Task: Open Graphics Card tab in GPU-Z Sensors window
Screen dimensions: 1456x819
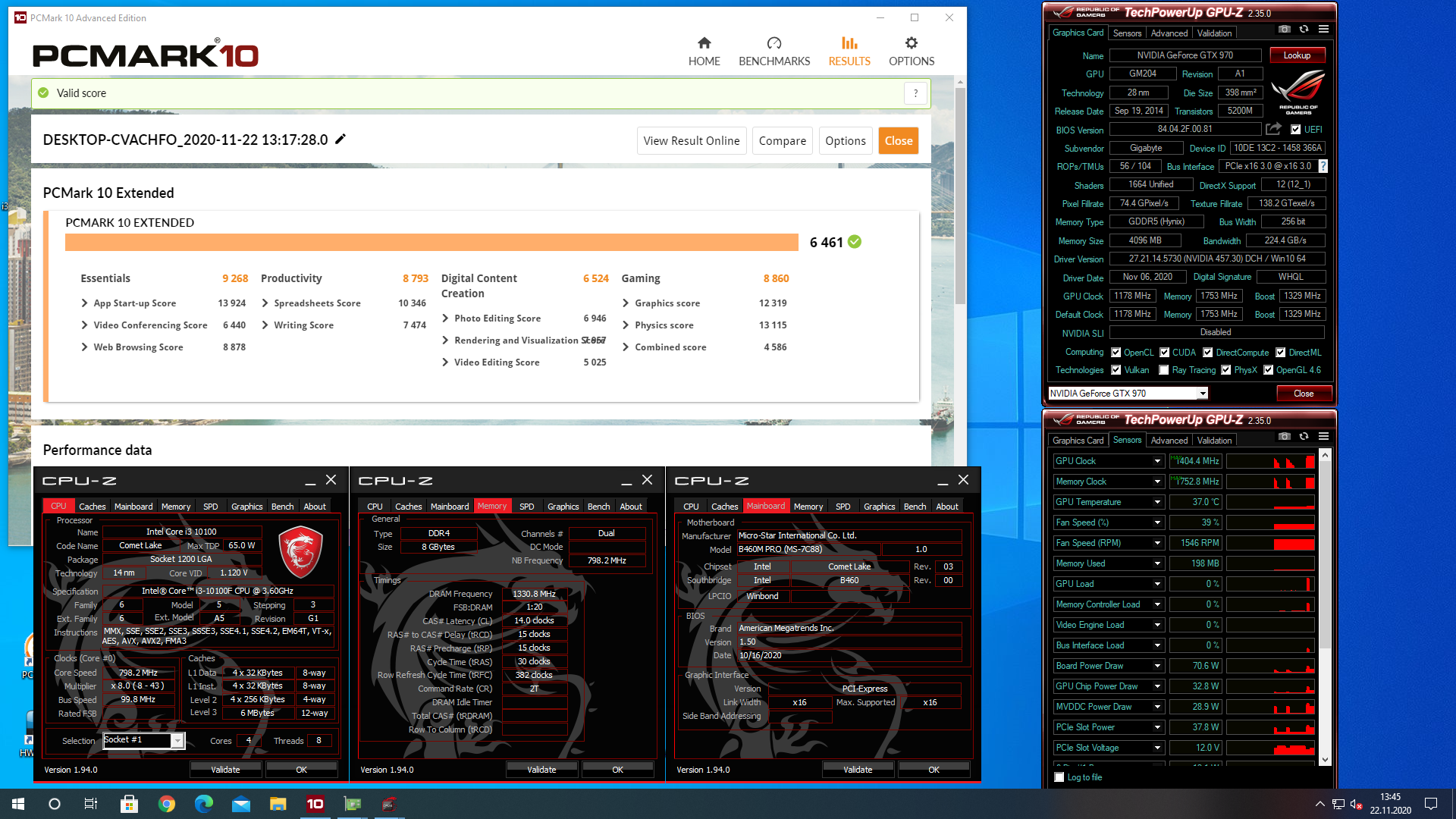Action: pyautogui.click(x=1078, y=441)
